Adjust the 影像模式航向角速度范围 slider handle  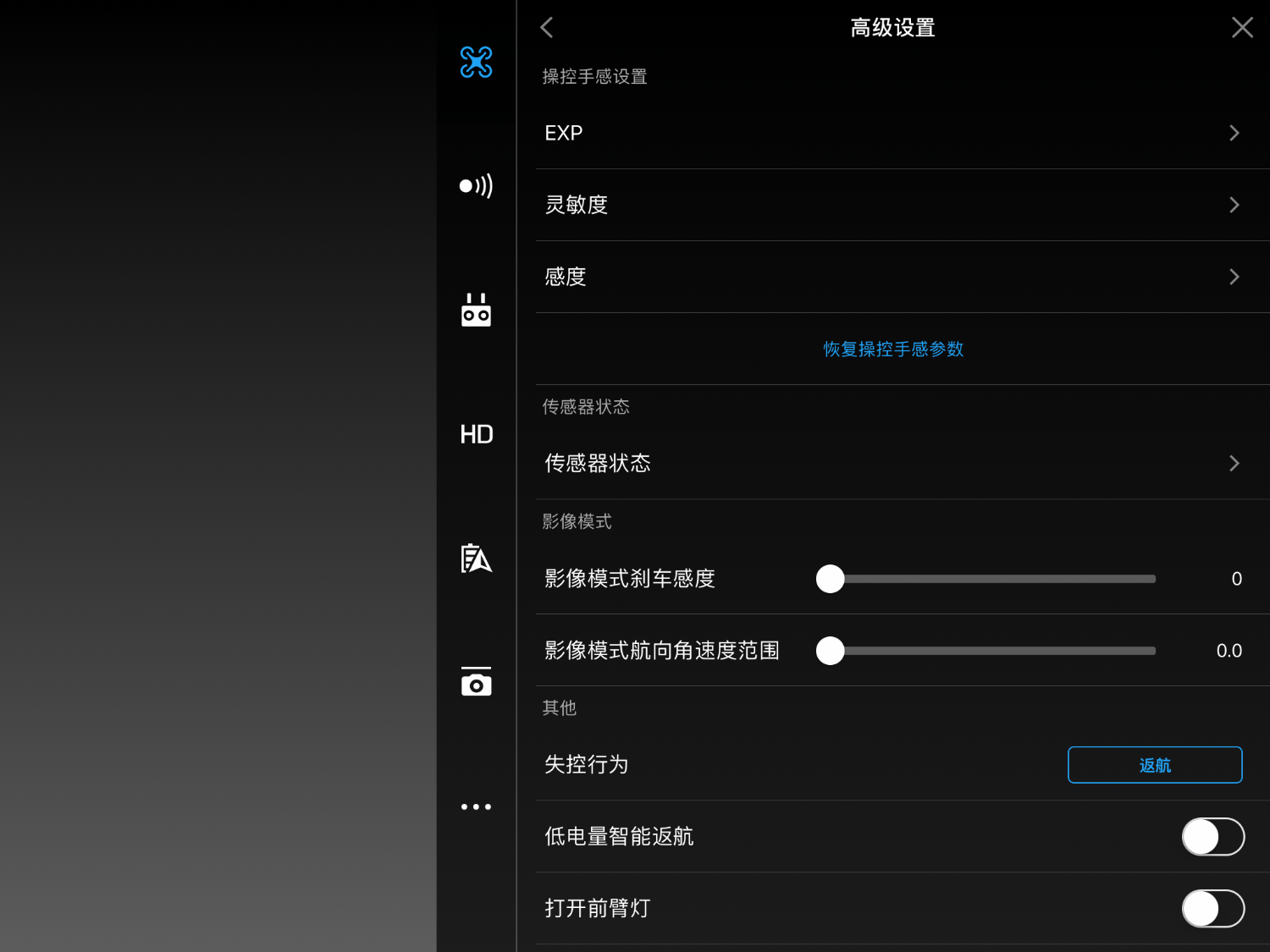(831, 651)
